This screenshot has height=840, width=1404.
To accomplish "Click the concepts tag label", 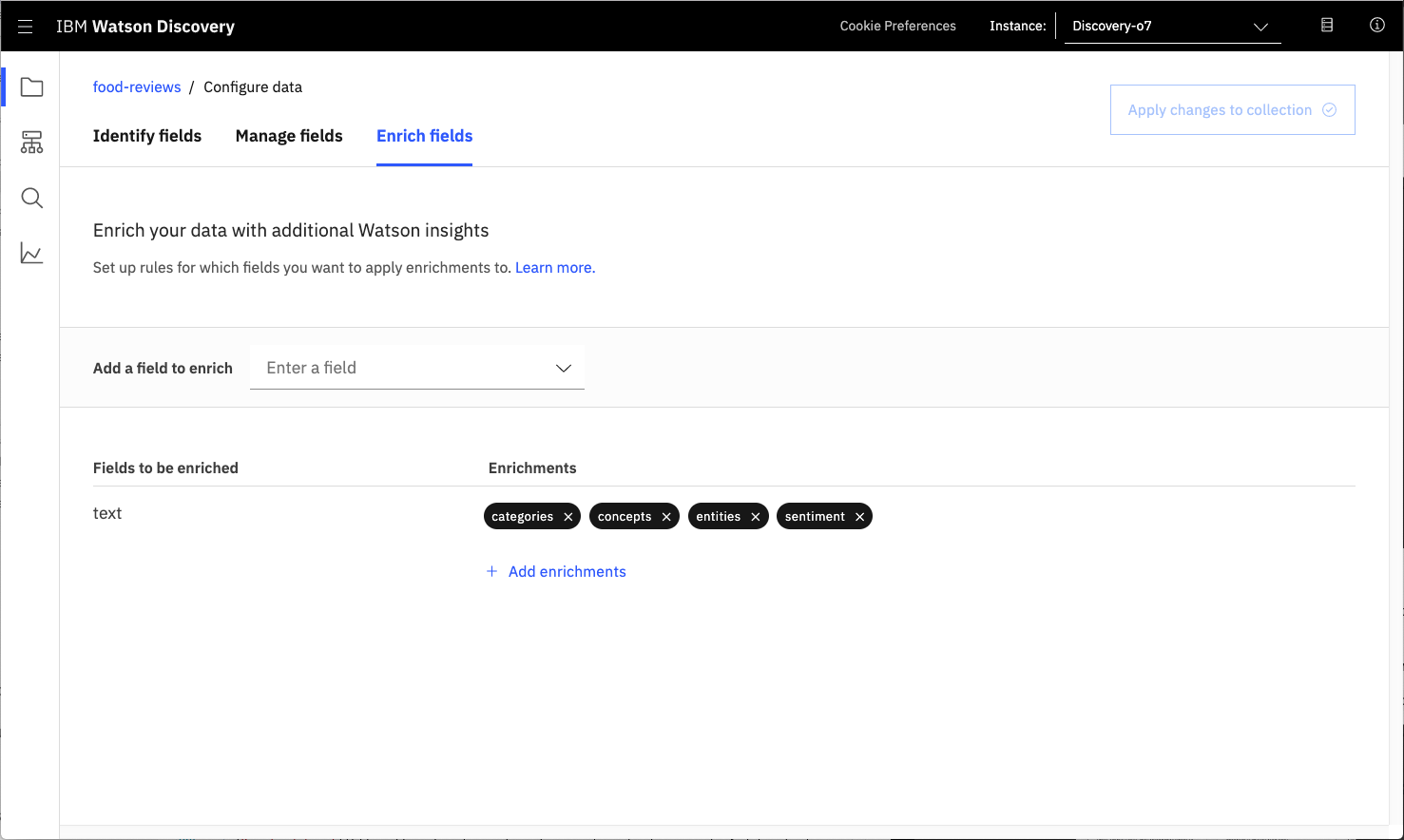I will [x=625, y=517].
